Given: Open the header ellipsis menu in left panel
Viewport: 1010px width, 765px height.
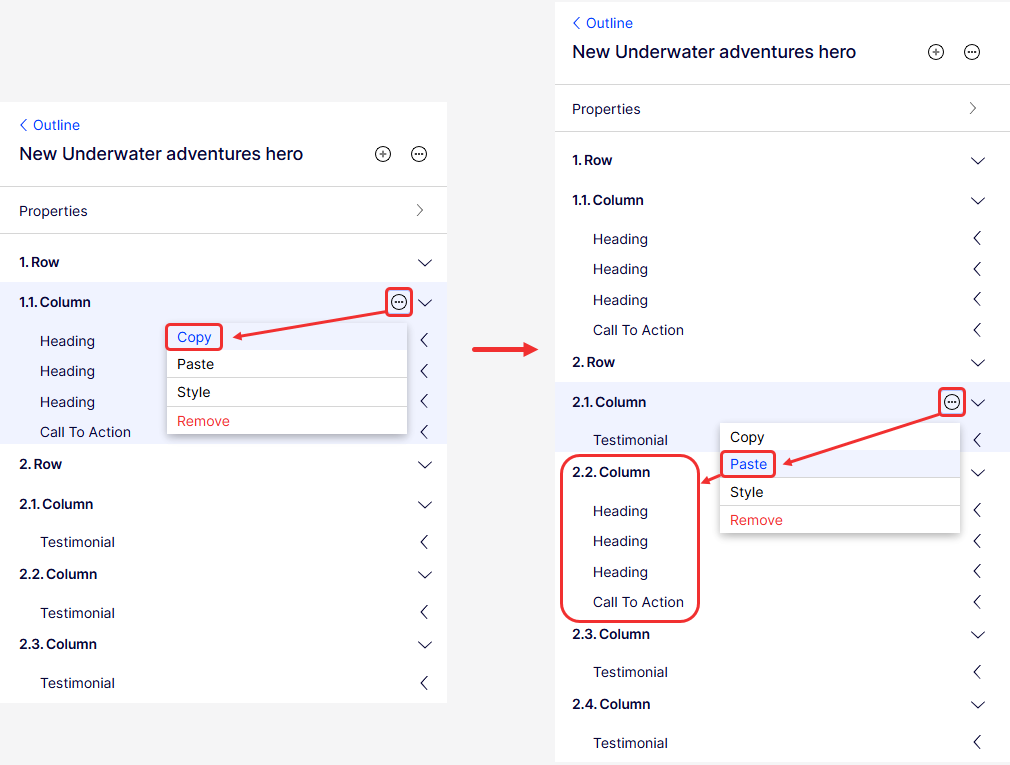Looking at the screenshot, I should pyautogui.click(x=419, y=154).
